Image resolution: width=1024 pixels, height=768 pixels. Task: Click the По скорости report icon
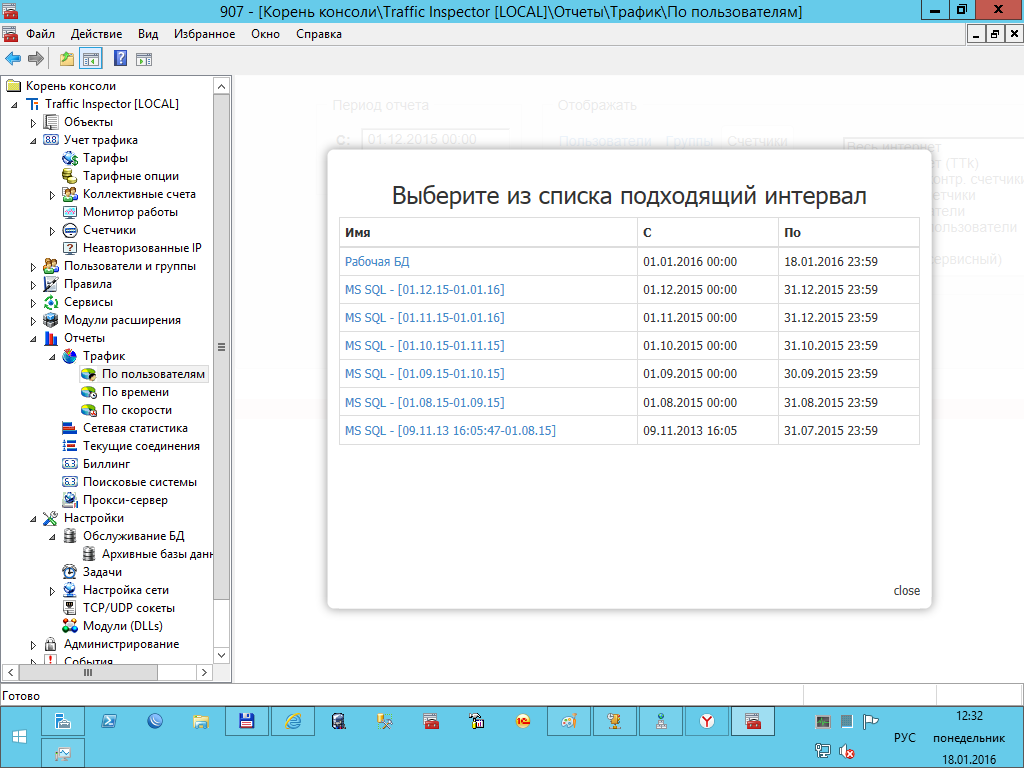pos(89,409)
